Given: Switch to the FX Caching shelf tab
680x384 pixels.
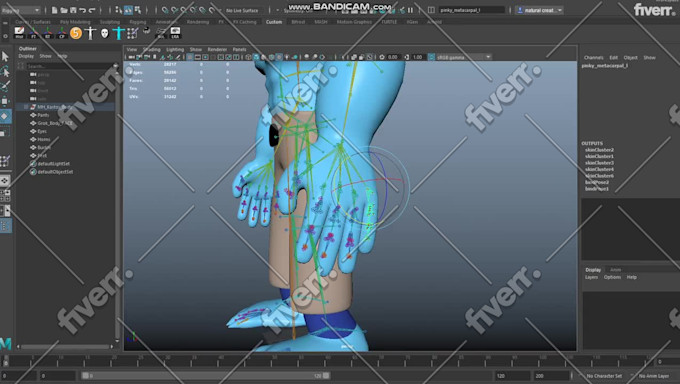Looking at the screenshot, I should (245, 22).
